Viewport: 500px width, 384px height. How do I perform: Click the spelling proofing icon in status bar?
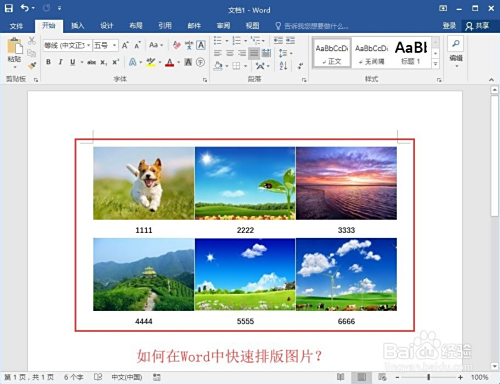98,377
